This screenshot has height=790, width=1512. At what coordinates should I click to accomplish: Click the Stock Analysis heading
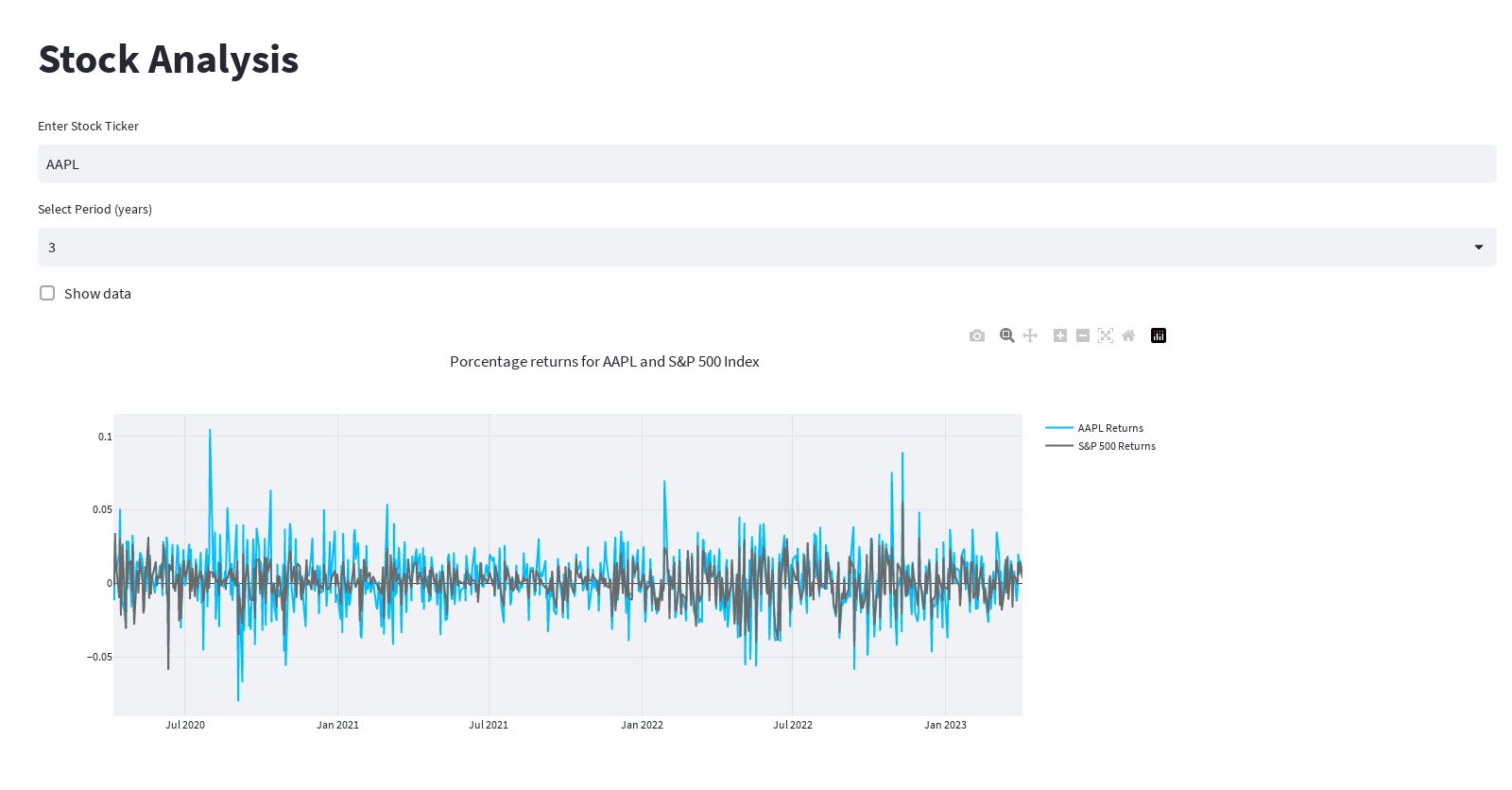click(168, 60)
